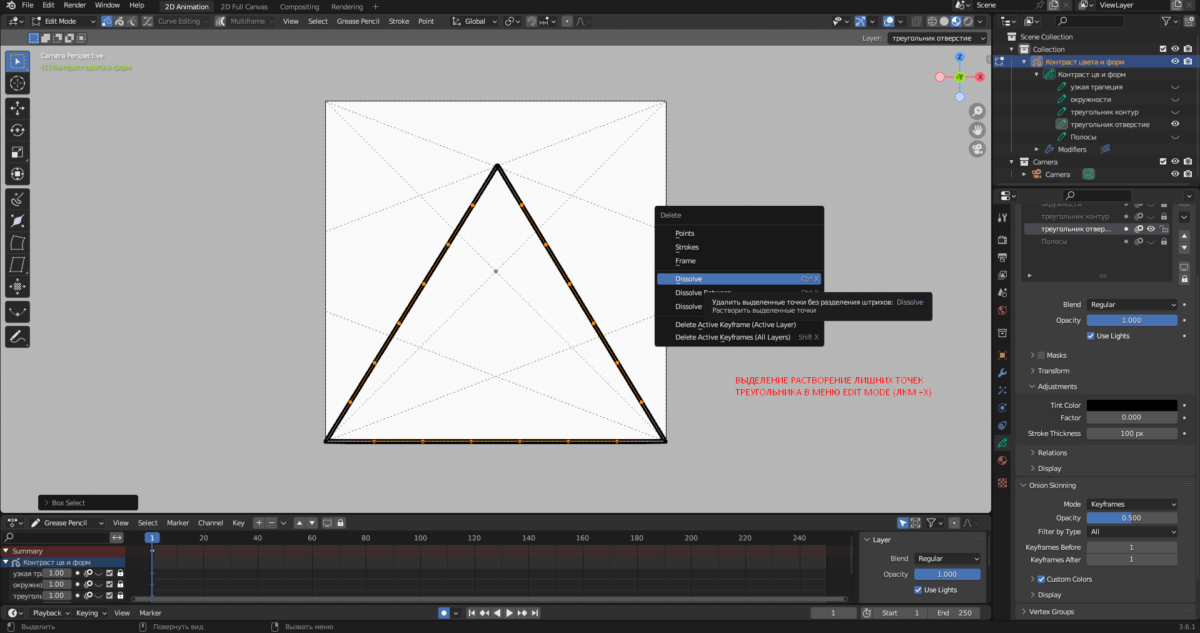Toggle Collection exclude checkbox in outliner
Image resolution: width=1200 pixels, height=633 pixels.
pyautogui.click(x=1161, y=49)
